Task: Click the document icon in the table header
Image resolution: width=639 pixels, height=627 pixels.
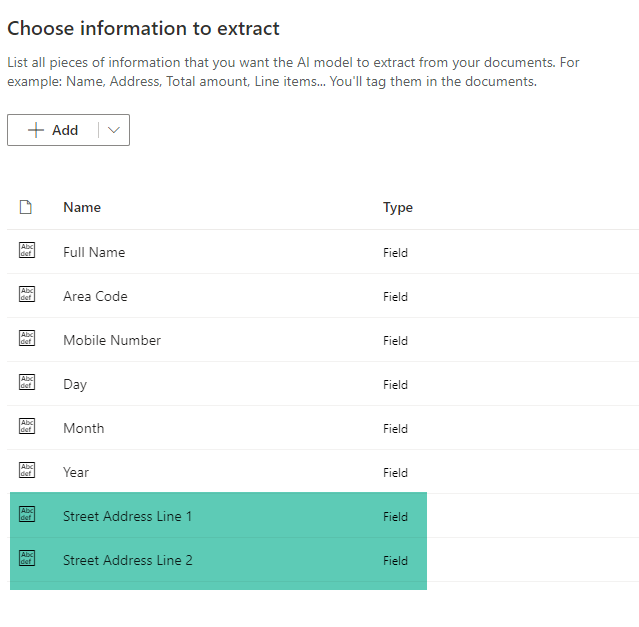Action: (x=26, y=207)
